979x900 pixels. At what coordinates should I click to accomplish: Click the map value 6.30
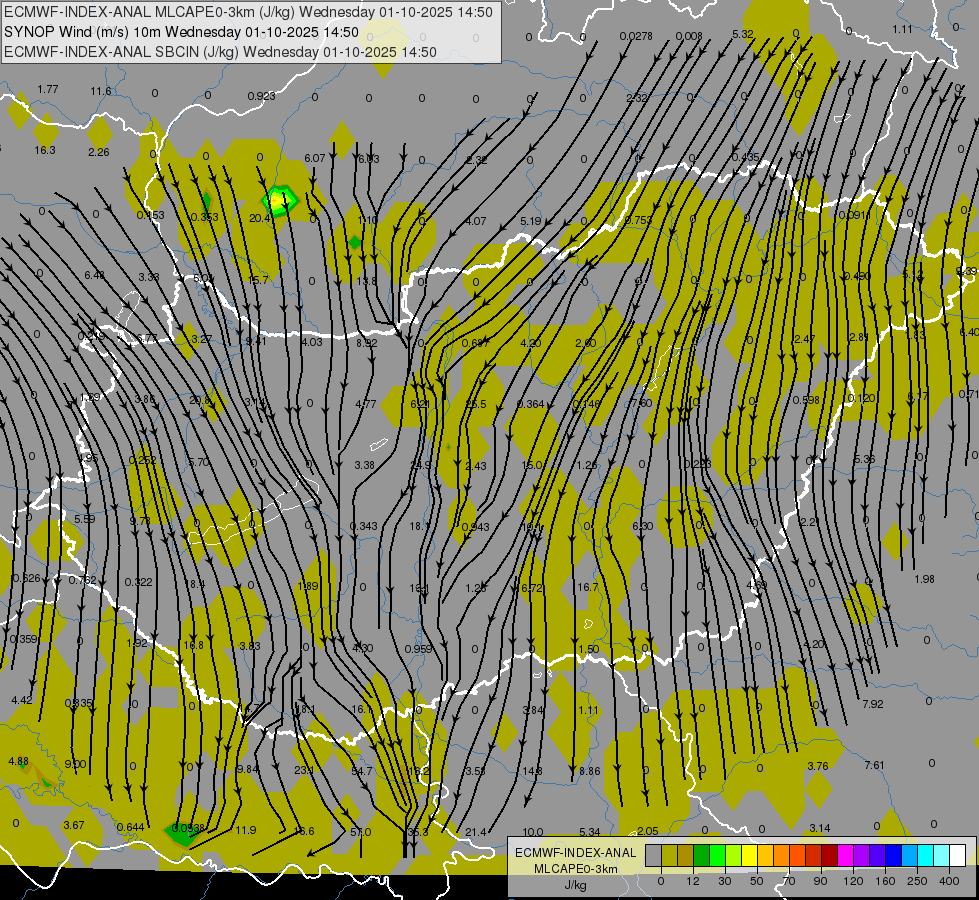pos(642,527)
